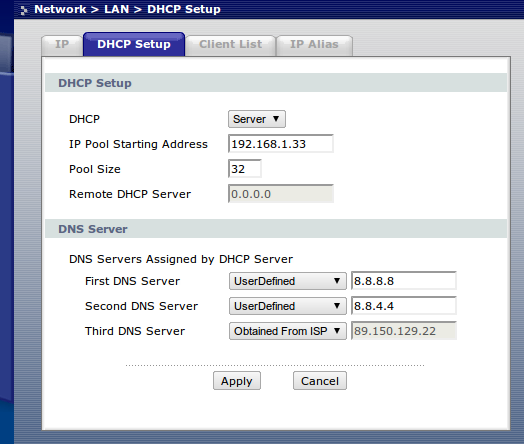
Task: Click the DHCP label beside Server dropdown
Action: click(x=85, y=119)
